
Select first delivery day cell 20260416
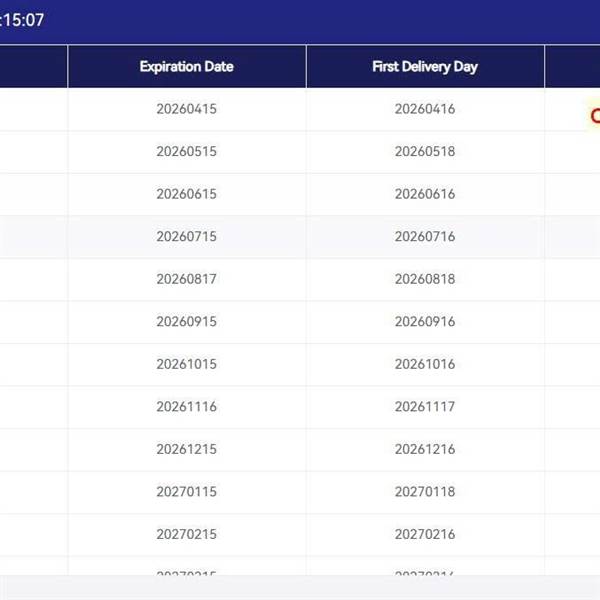425,109
